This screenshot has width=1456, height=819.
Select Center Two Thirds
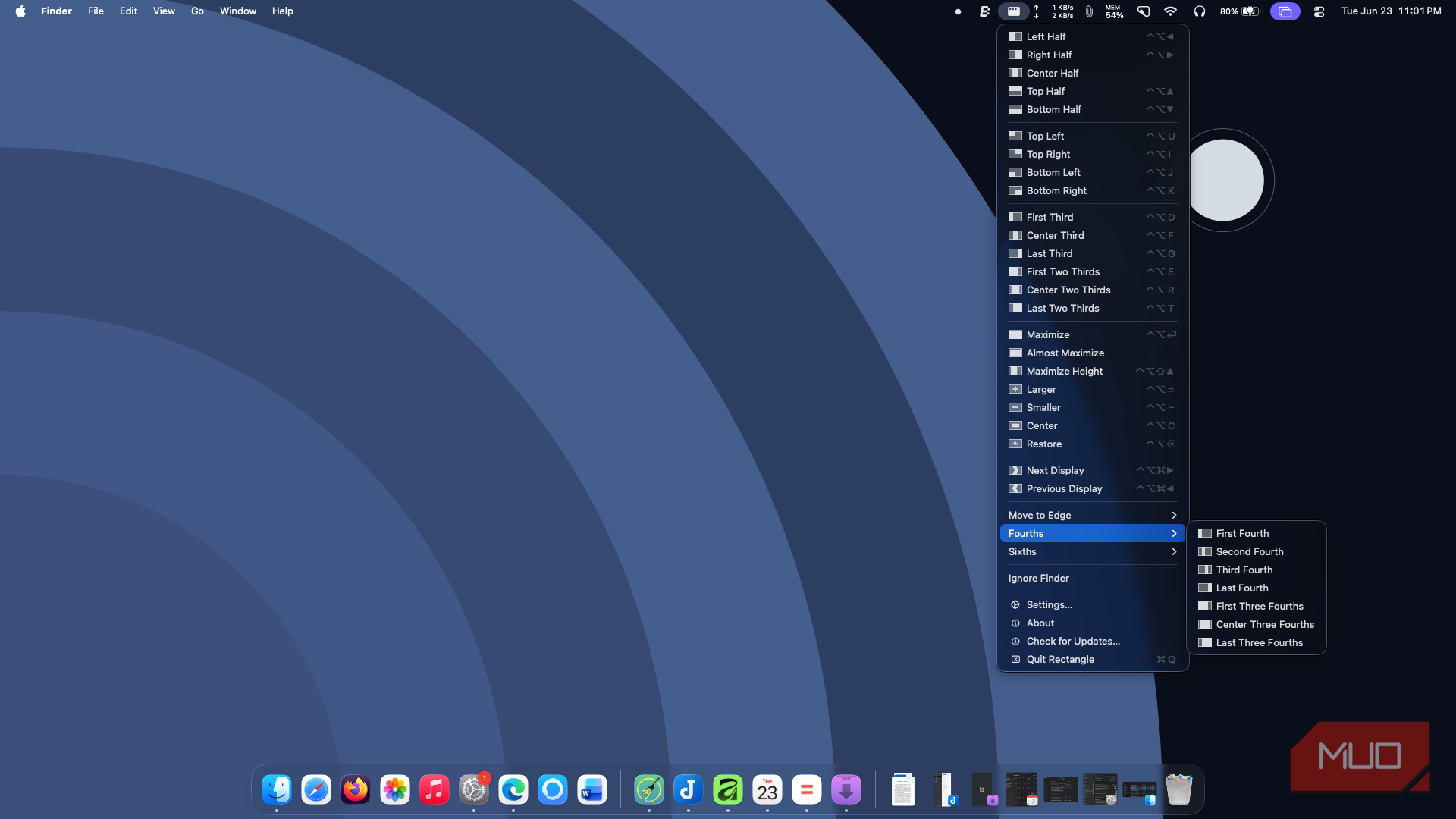tap(1093, 290)
